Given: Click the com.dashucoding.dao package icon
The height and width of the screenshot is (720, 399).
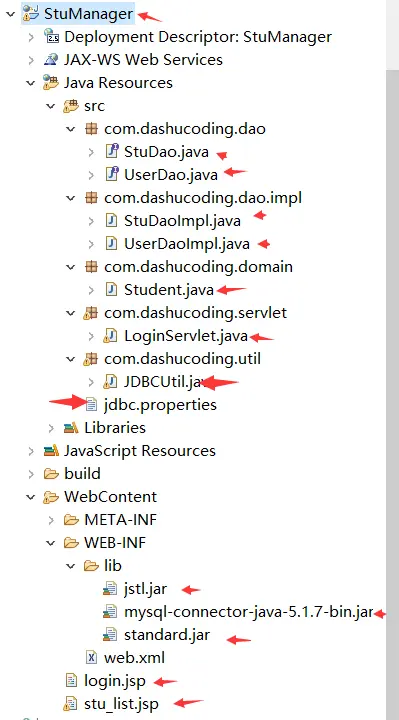Looking at the screenshot, I should (x=91, y=129).
